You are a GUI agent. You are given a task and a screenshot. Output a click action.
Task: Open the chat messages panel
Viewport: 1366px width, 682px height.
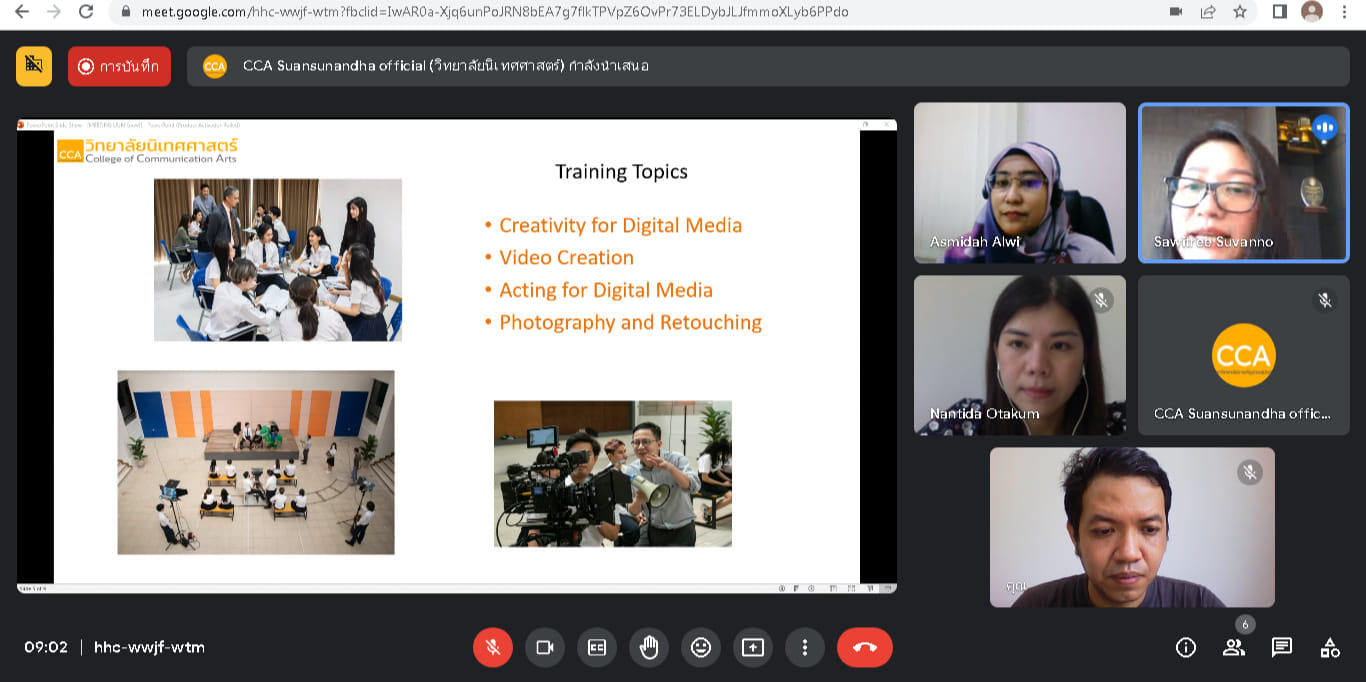pyautogui.click(x=1282, y=647)
